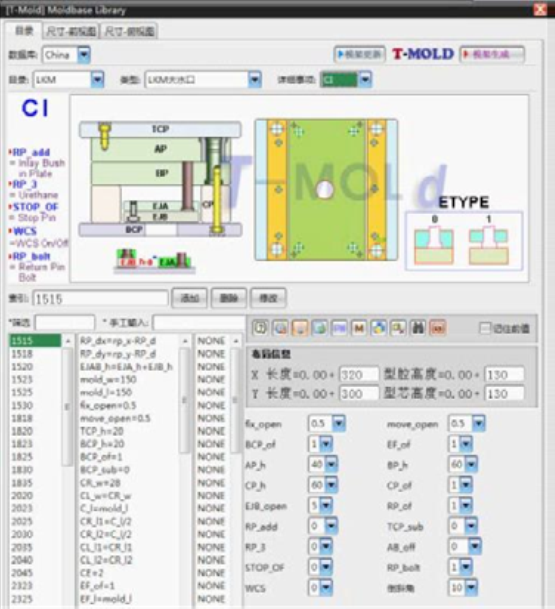This screenshot has width=555, height=609.
Task: Select the CR_w=28 parameter row
Action: 101,483
